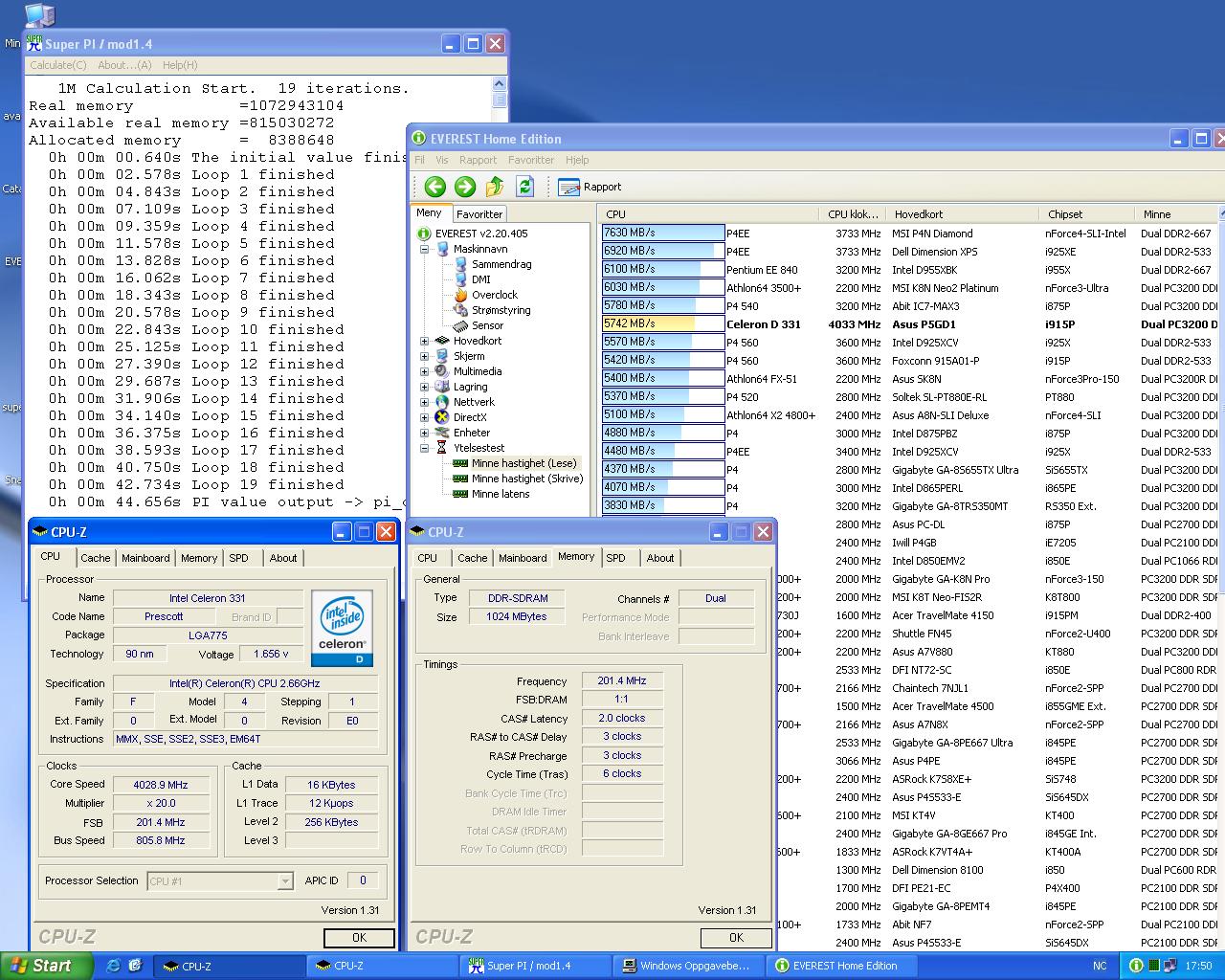Click the MSI P4N Diamond motherboard entry
Viewport: 1225px width, 980px height.
point(932,234)
